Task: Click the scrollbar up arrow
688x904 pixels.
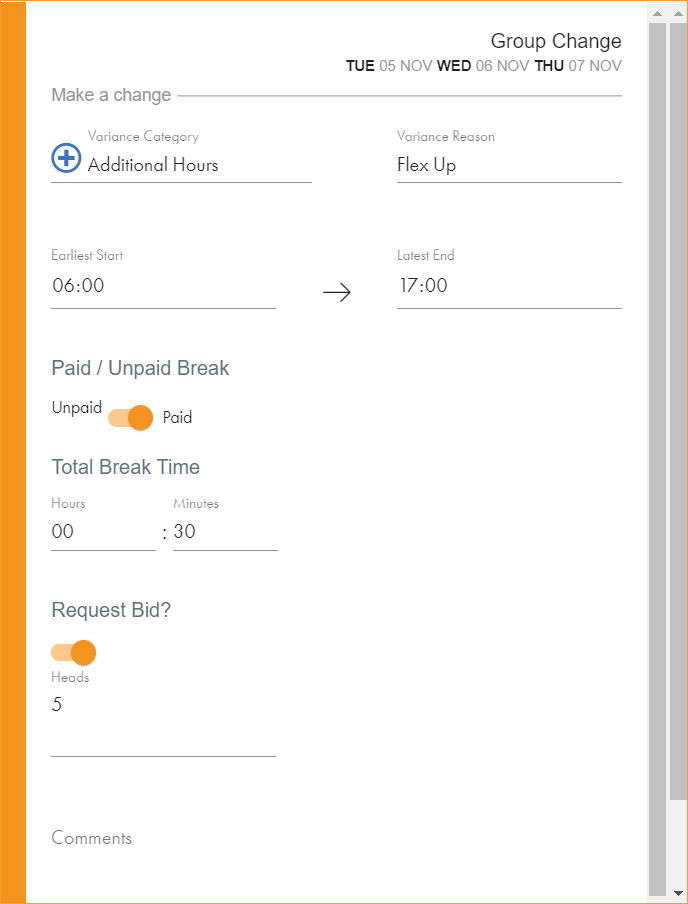Action: (657, 13)
